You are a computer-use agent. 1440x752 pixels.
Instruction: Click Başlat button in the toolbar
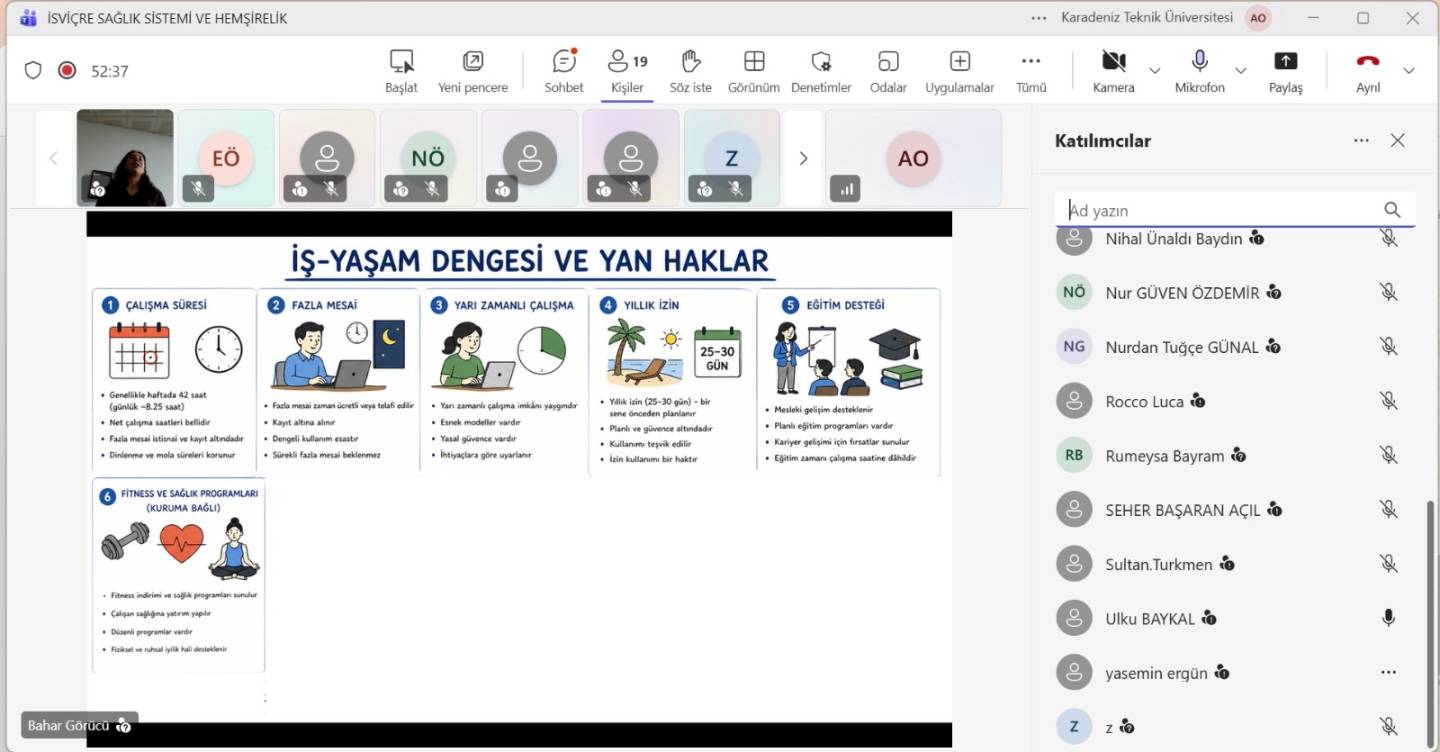[401, 62]
